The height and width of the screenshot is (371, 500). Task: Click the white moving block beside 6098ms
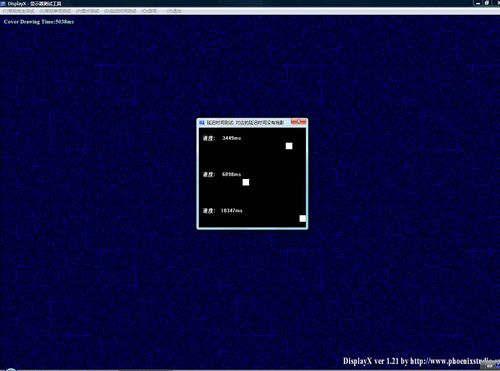tap(246, 182)
